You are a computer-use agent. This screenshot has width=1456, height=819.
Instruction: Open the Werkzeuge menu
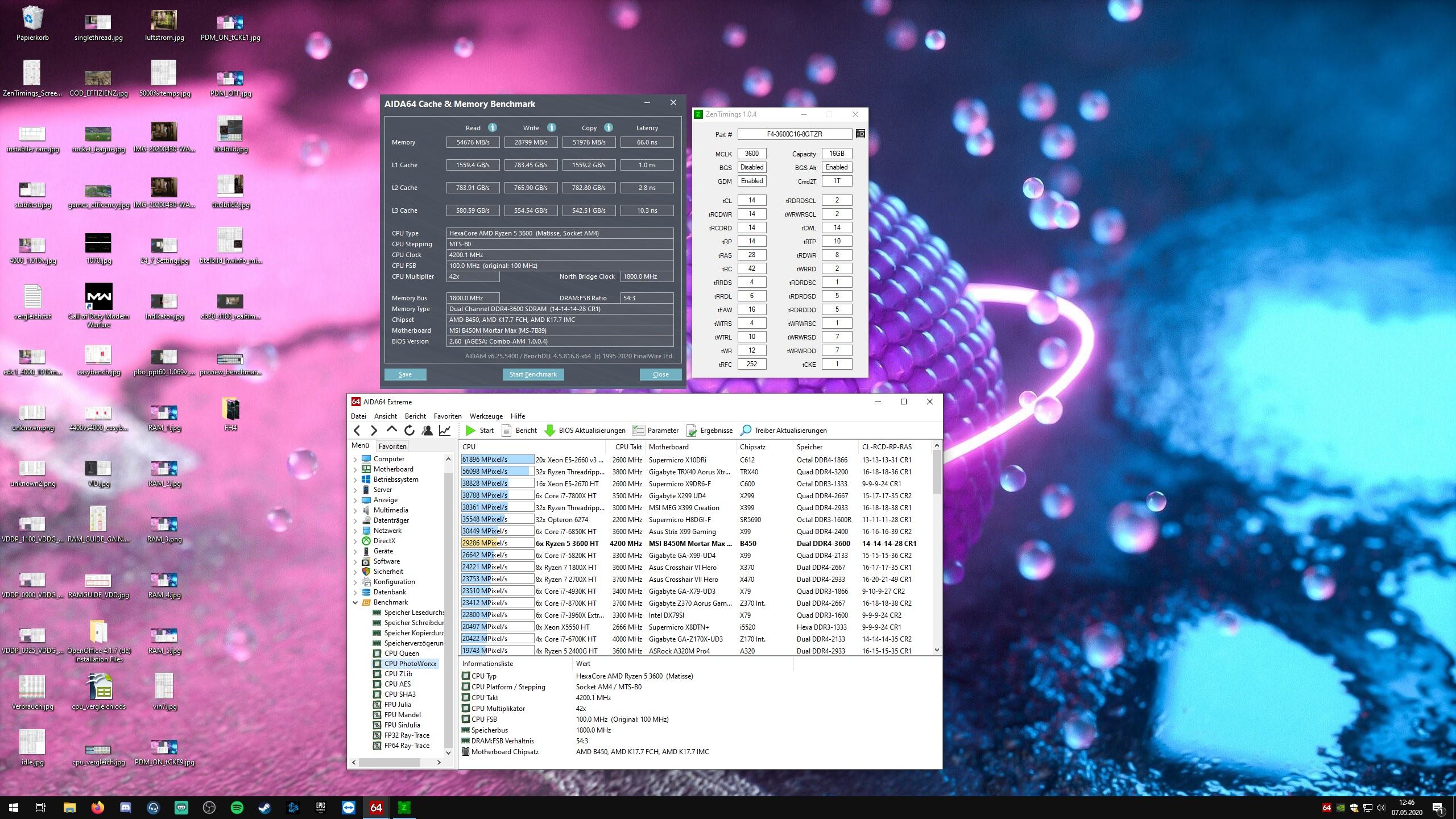point(486,416)
